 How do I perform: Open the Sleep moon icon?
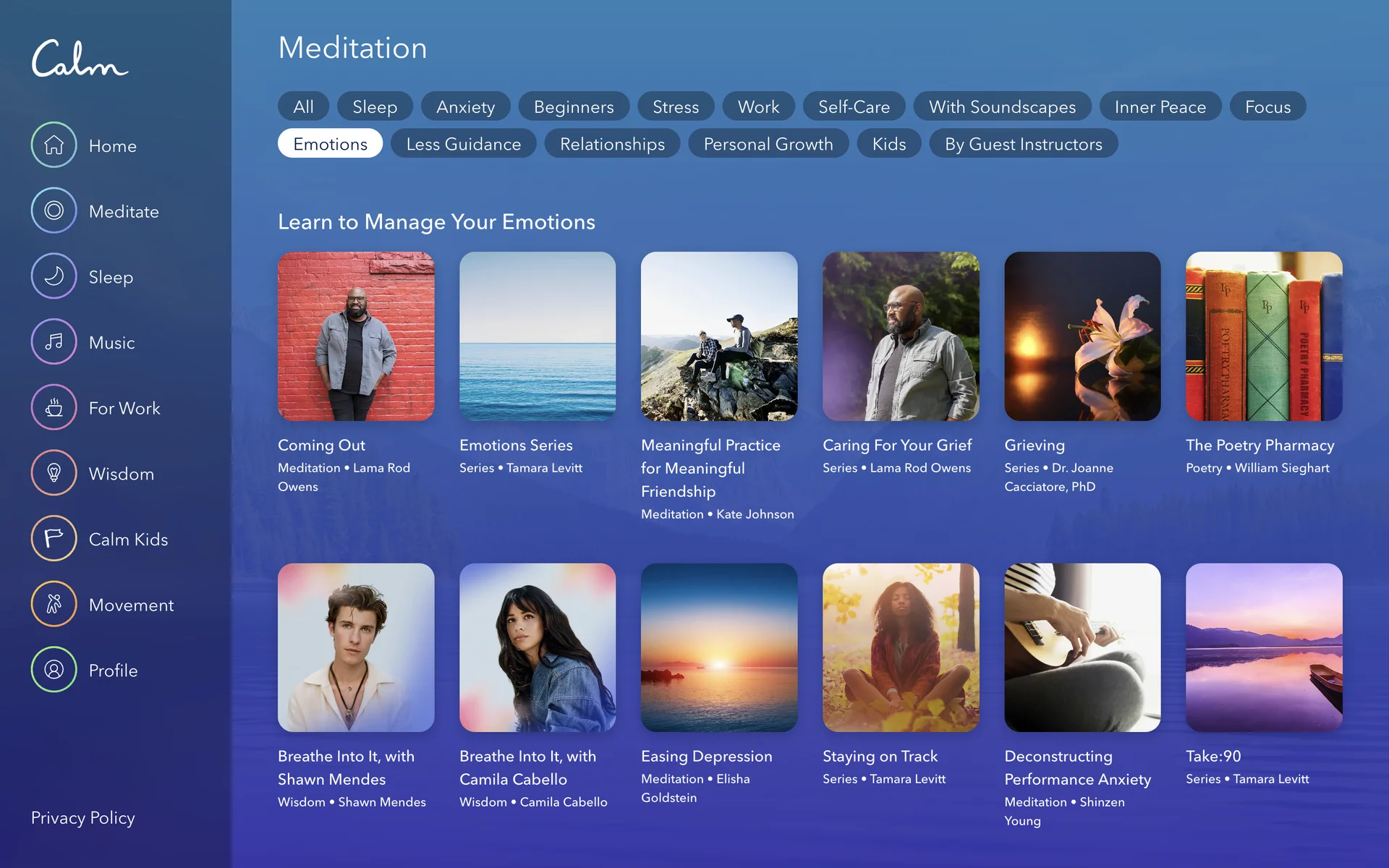point(54,276)
